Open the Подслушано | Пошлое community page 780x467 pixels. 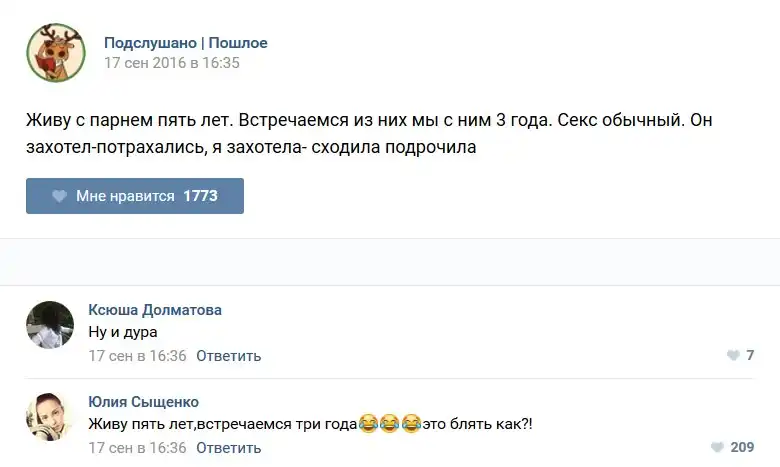(186, 43)
